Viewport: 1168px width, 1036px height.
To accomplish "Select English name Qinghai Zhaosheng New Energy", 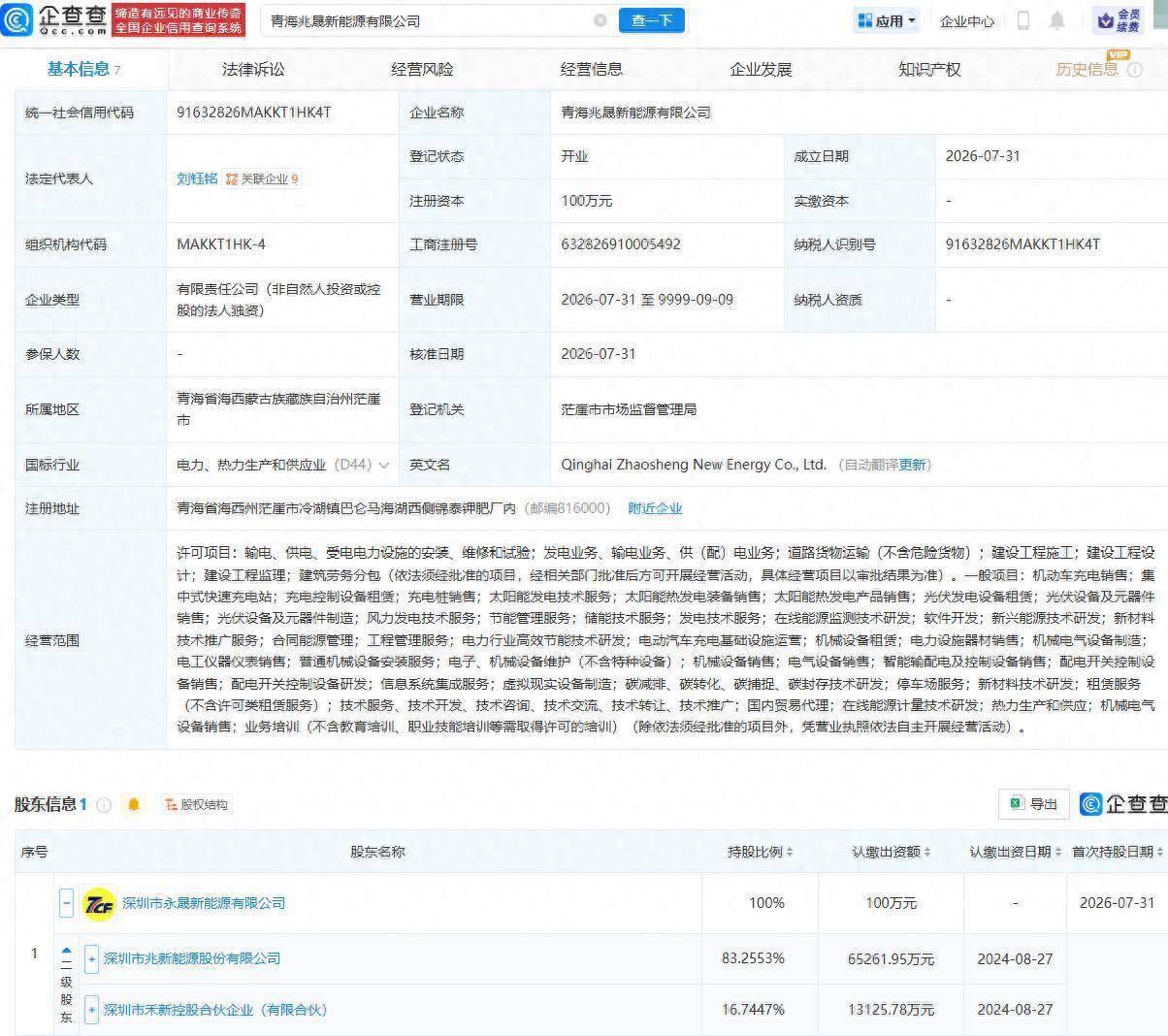I will coord(694,465).
